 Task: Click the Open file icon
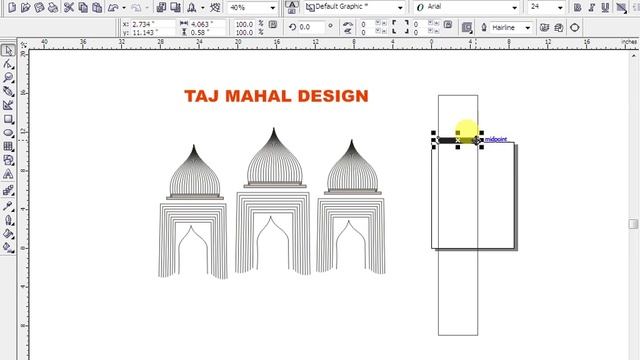(x=25, y=7)
